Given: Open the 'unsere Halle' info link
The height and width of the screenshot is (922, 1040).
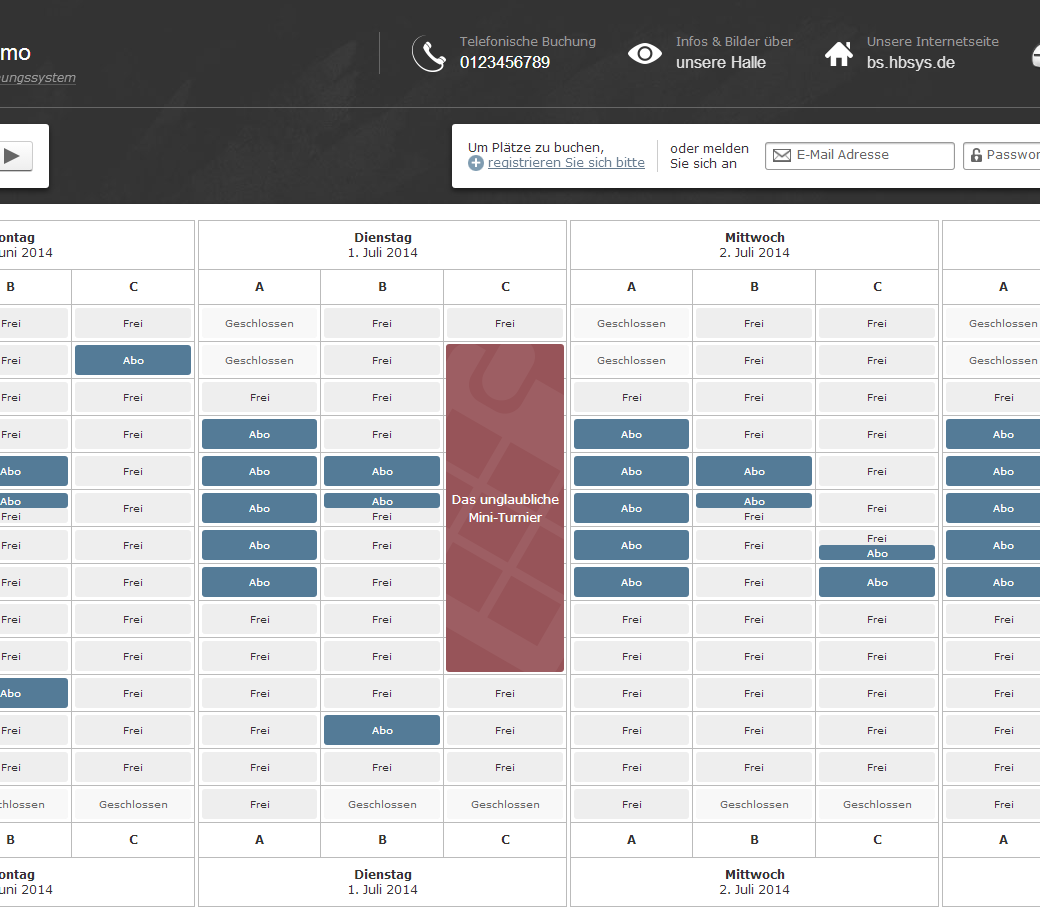Looking at the screenshot, I should 720,62.
